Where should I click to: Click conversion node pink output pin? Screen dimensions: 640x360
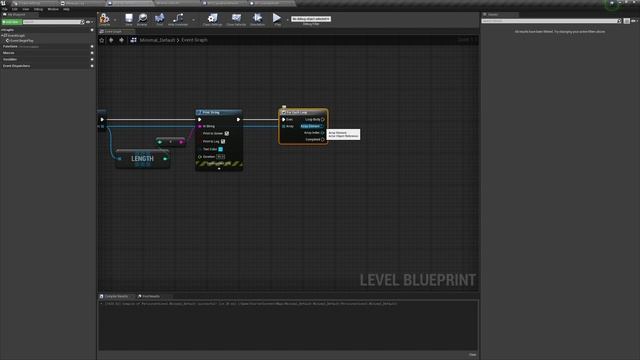pos(181,142)
